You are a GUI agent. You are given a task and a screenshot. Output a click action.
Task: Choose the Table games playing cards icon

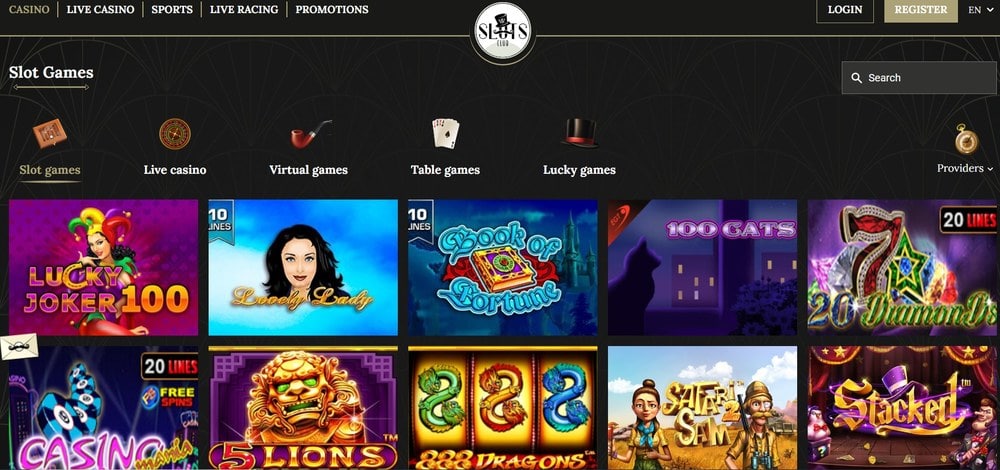(x=445, y=133)
